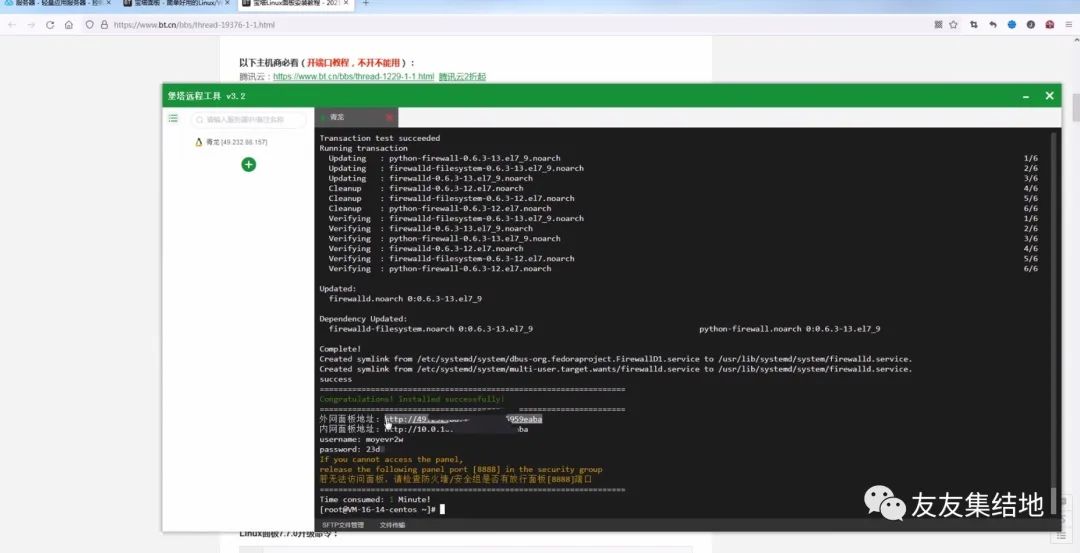1080x553 pixels.
Task: Open the SFTP文件管理 tab at the bottom
Action: point(342,525)
